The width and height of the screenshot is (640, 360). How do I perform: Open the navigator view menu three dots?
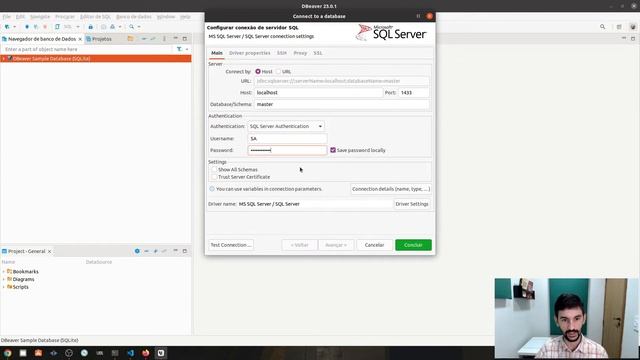point(164,38)
